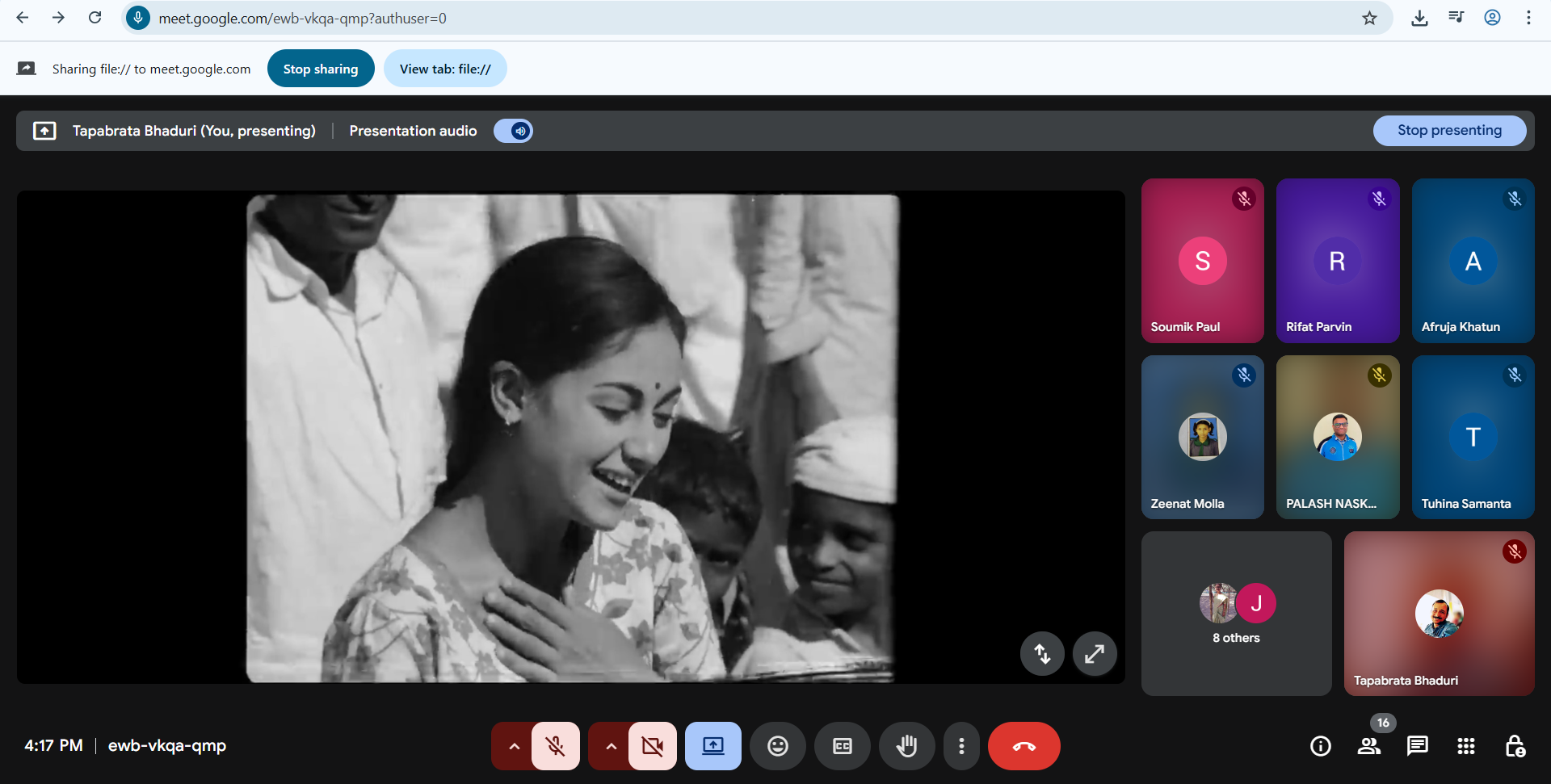This screenshot has width=1551, height=784.
Task: Click the address bar URL
Action: pyautogui.click(x=302, y=18)
